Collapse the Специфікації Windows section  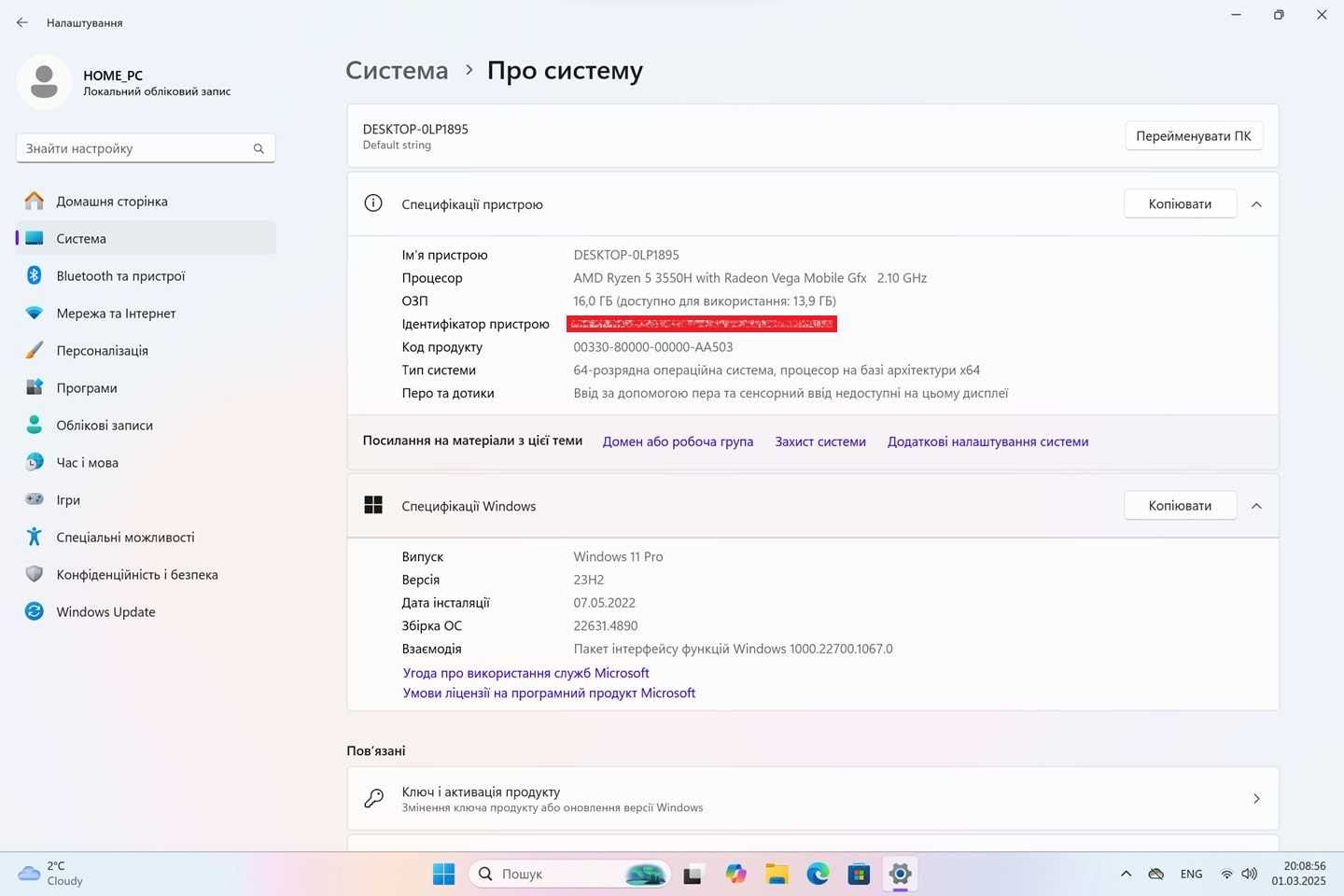(1256, 506)
